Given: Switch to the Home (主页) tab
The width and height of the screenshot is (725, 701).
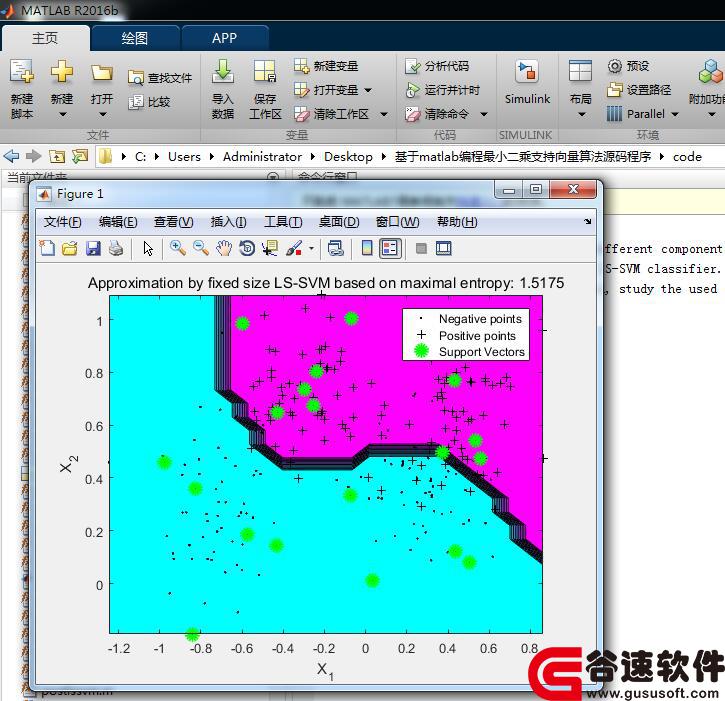Looking at the screenshot, I should coord(45,38).
